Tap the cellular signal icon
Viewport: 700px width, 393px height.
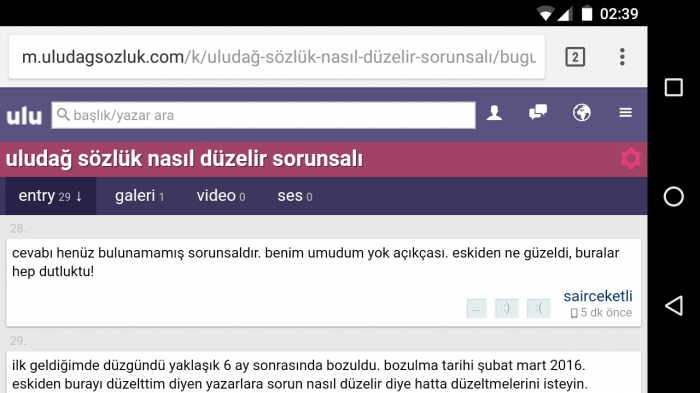[x=565, y=14]
